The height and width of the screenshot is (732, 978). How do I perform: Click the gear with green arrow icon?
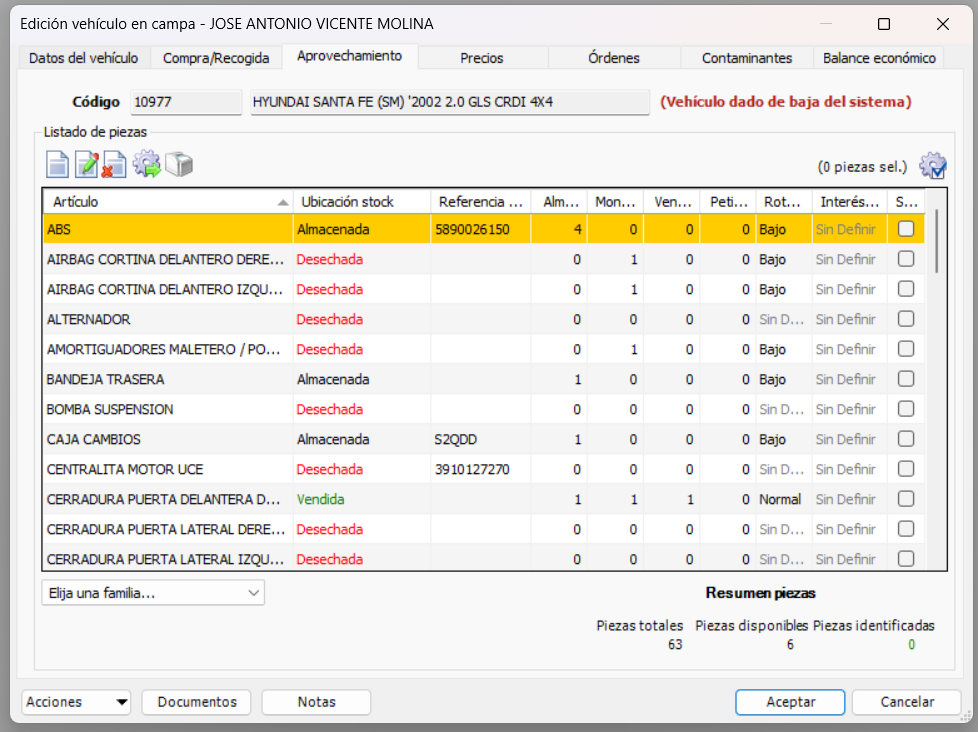pos(147,165)
